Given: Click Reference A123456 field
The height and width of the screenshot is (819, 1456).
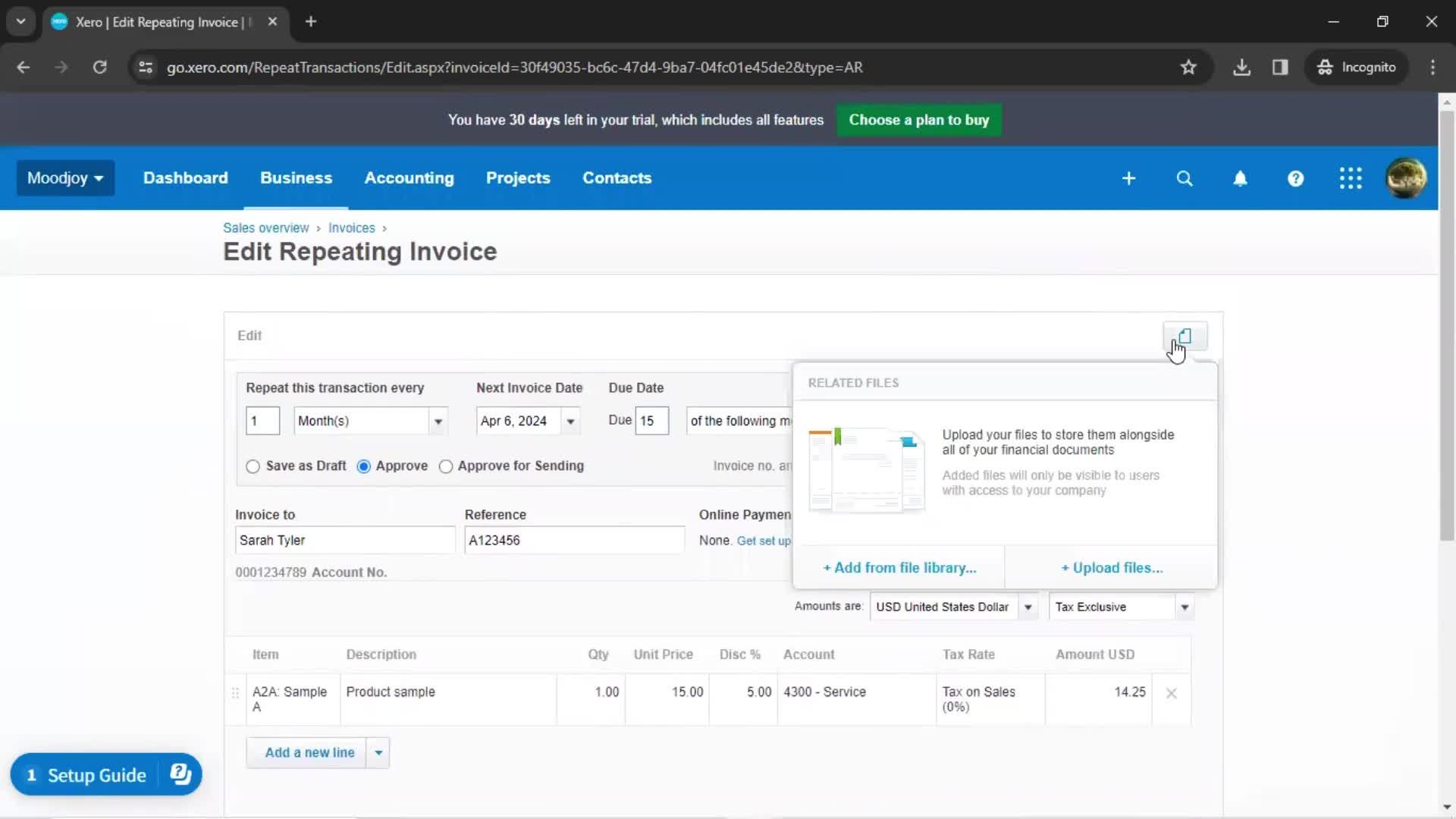Looking at the screenshot, I should pos(574,541).
